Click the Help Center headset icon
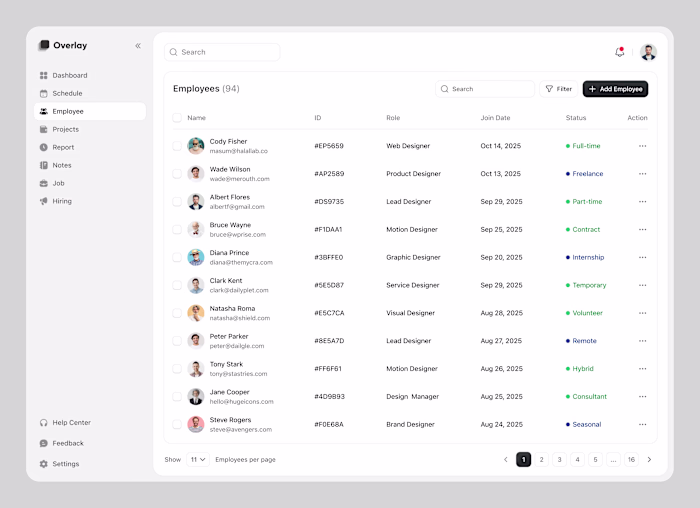The width and height of the screenshot is (700, 508). point(44,422)
